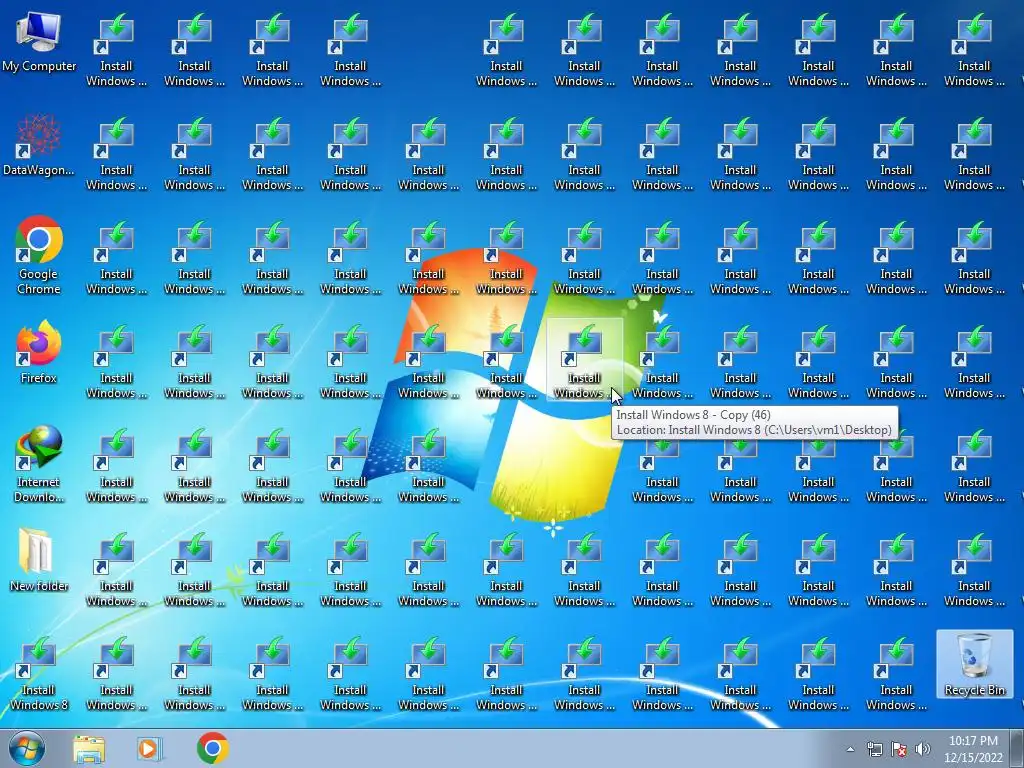1024x768 pixels.
Task: Select Install Windows shortcut right of My Computer
Action: tap(116, 50)
